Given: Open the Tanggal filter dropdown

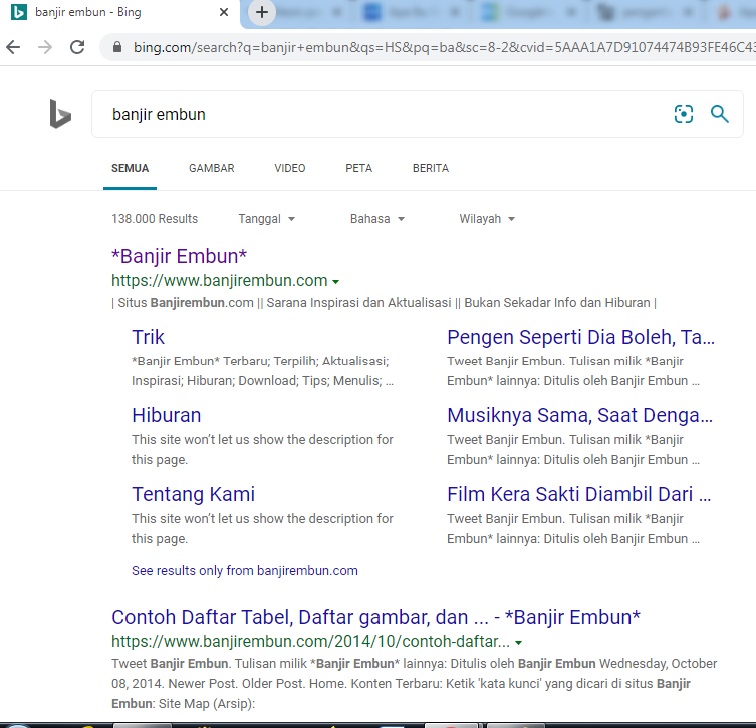Looking at the screenshot, I should coord(267,219).
